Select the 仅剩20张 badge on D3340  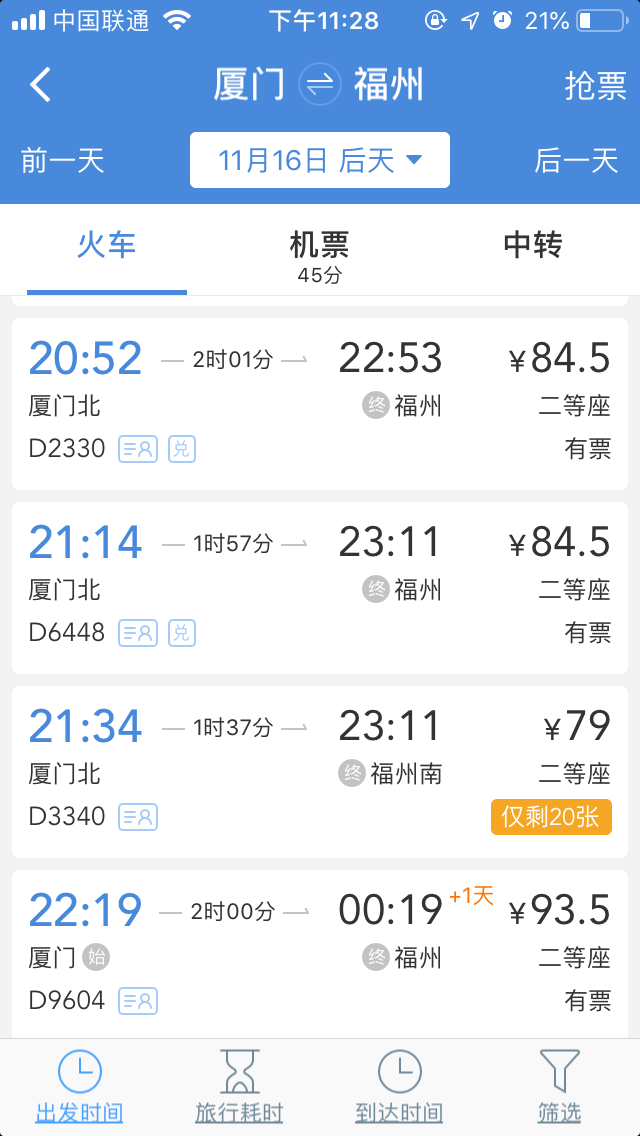click(x=551, y=817)
